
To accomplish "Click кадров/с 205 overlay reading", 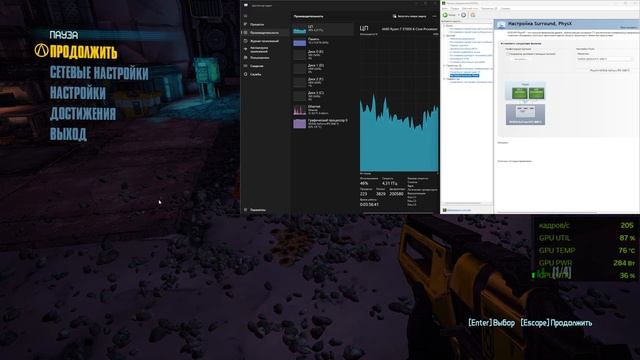I will (x=586, y=225).
